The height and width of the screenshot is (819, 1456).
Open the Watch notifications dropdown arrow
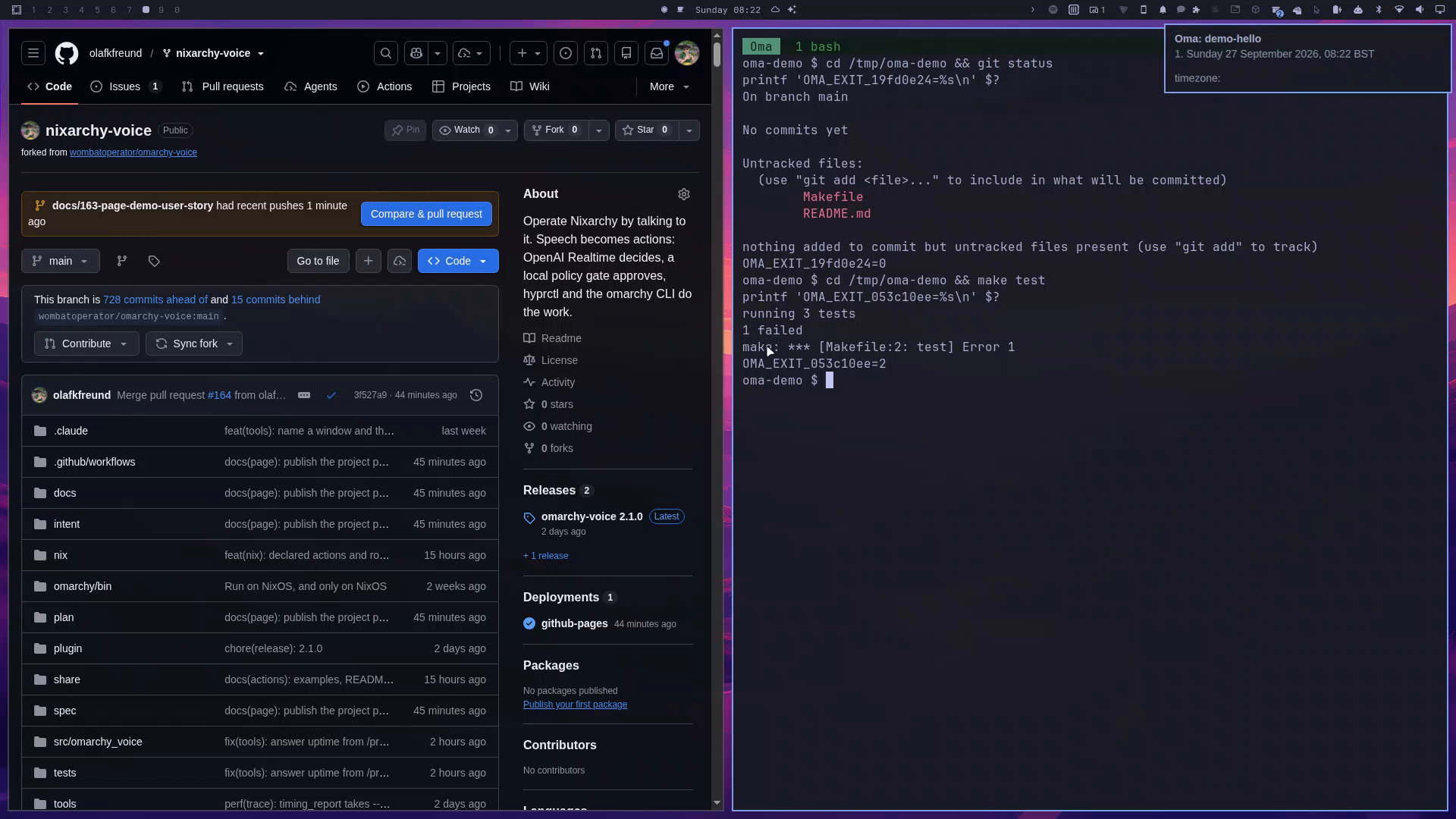(x=509, y=130)
